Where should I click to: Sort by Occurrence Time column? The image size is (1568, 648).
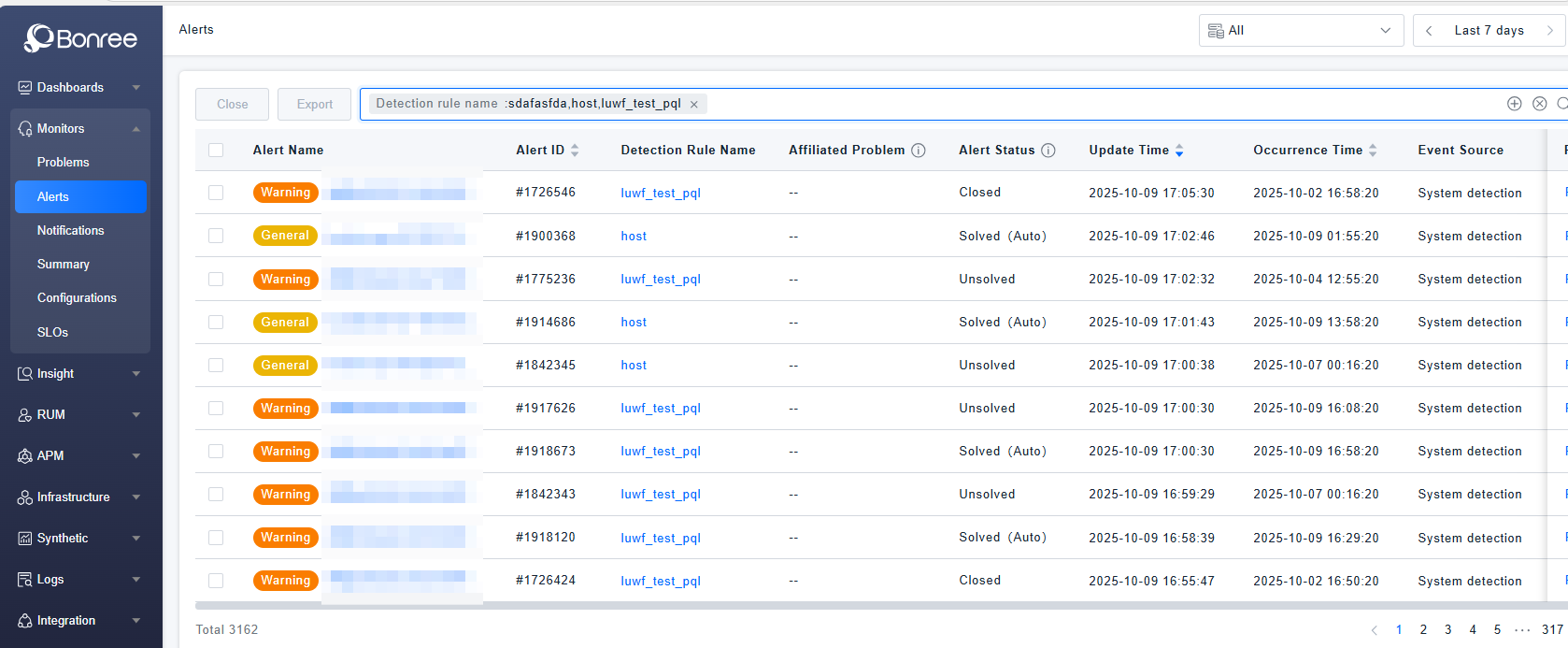(x=1372, y=151)
